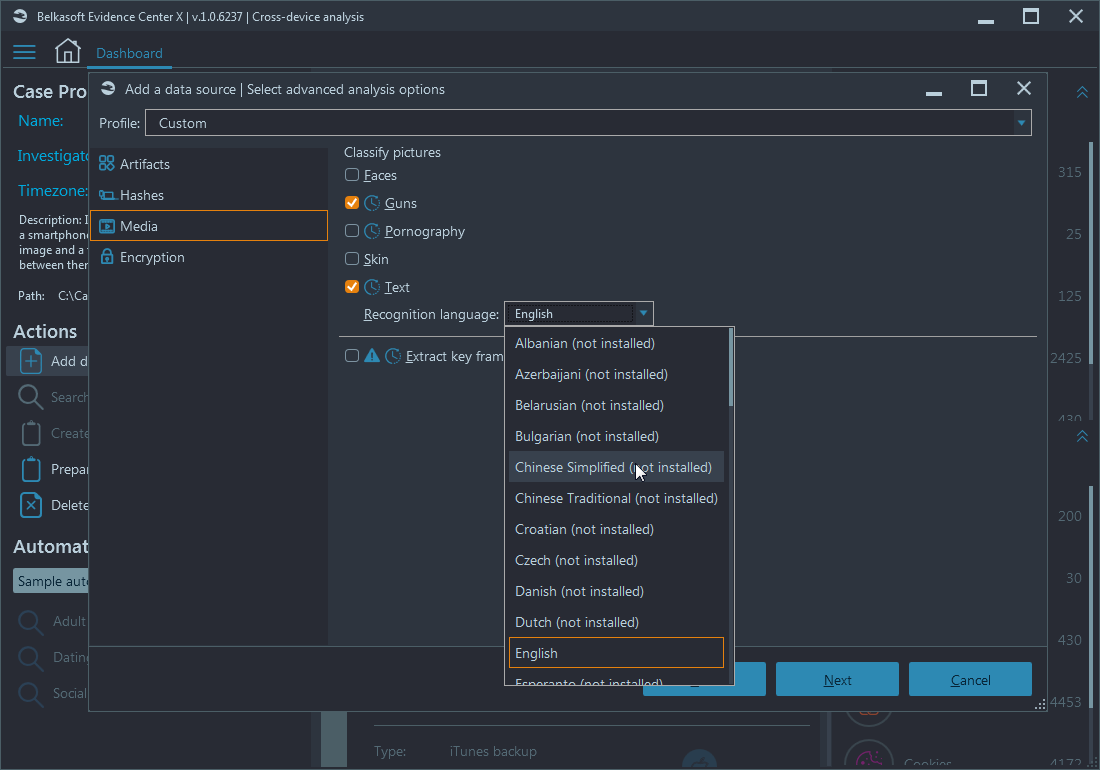Viewport: 1100px width, 770px height.
Task: Collapse the upper dashboard panel chevron
Action: [x=1082, y=92]
